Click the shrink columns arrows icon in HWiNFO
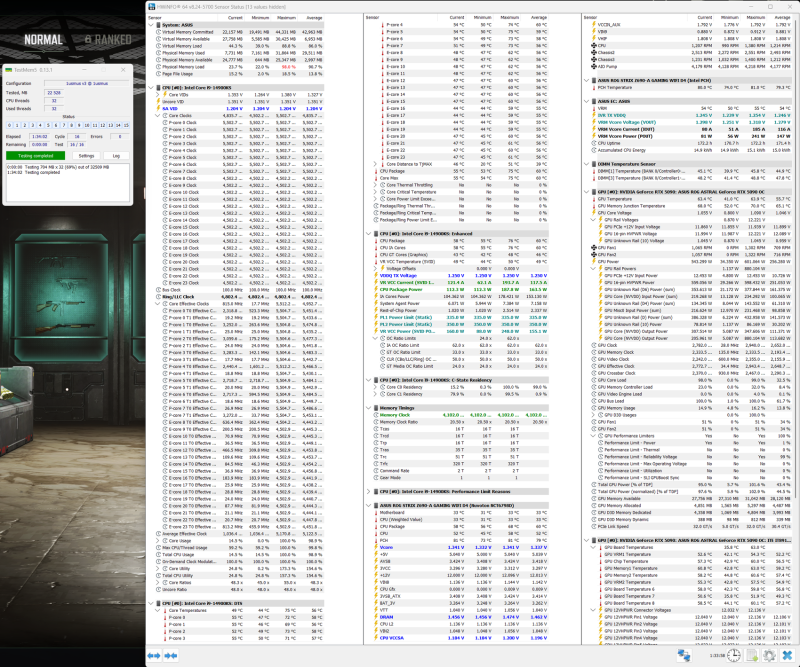800x667 pixels. click(x=171, y=655)
